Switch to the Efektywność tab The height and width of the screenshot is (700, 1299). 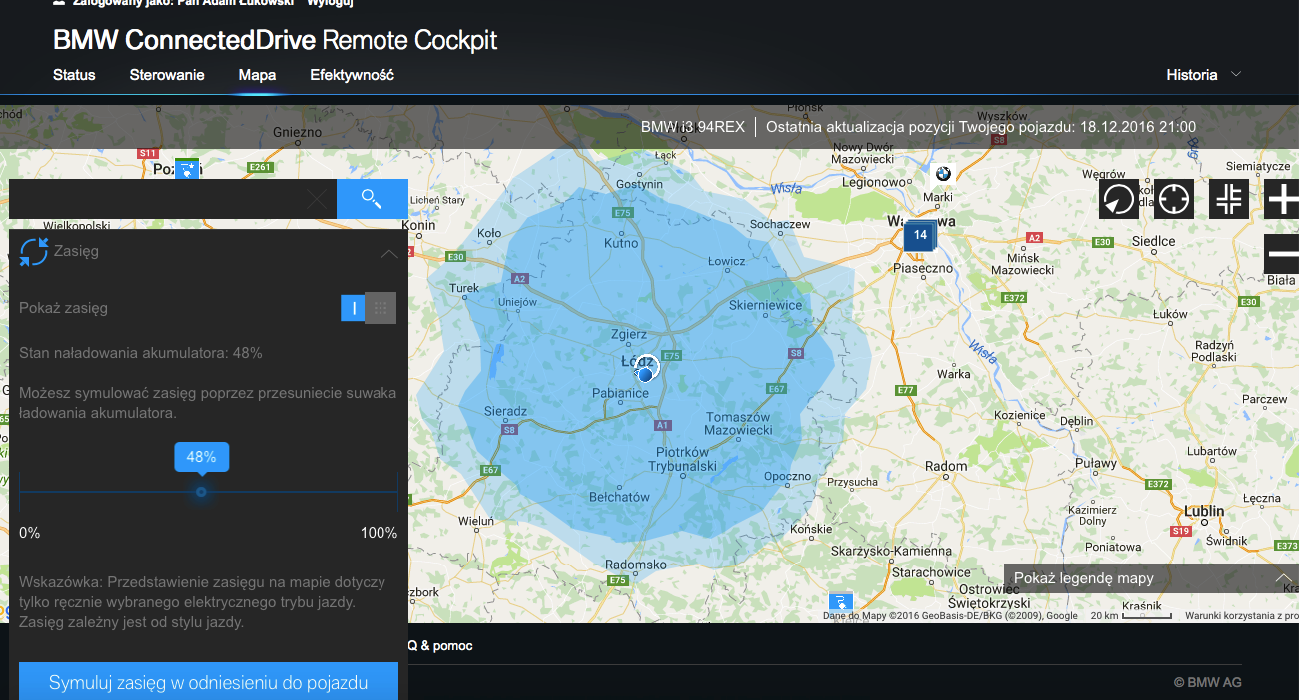click(x=352, y=75)
